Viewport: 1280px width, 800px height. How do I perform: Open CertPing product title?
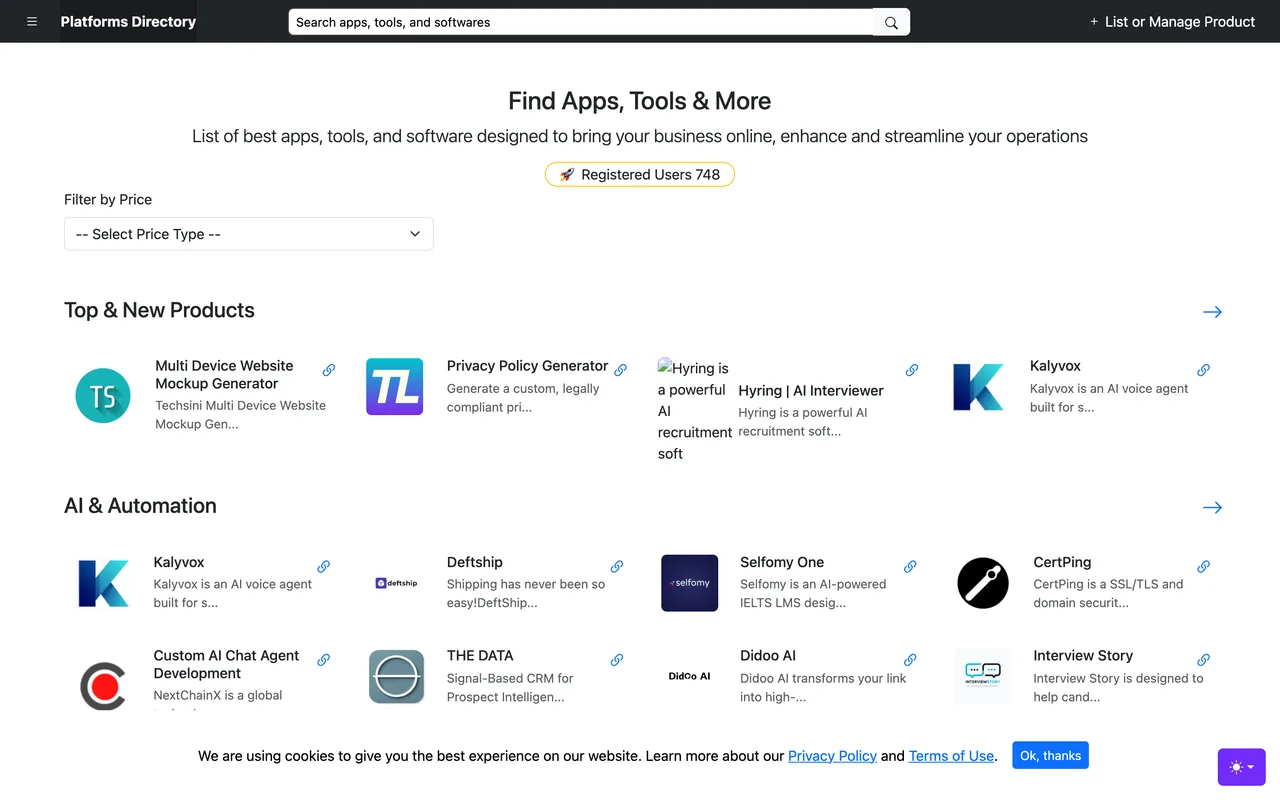(1062, 562)
